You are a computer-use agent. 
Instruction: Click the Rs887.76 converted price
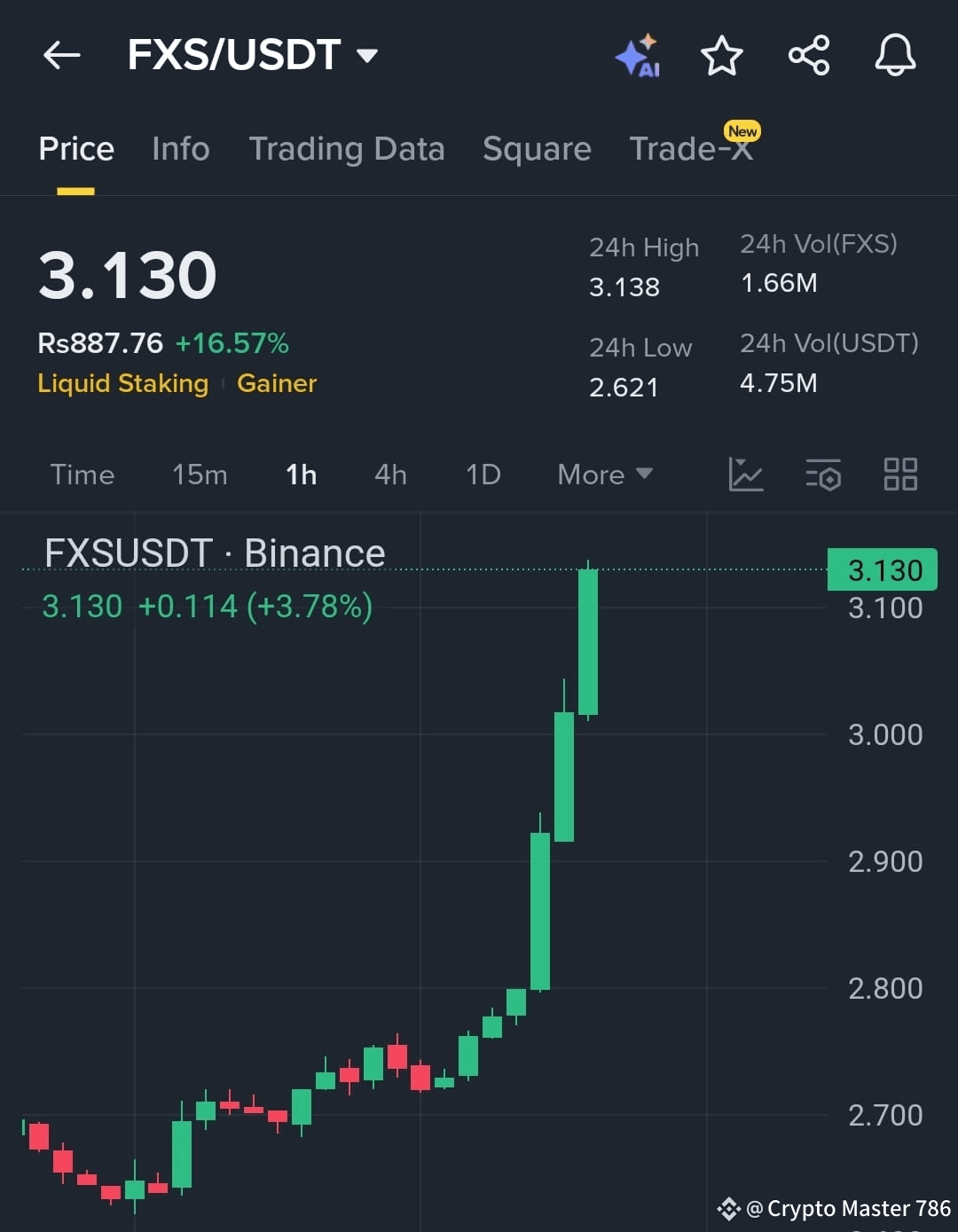click(x=100, y=343)
